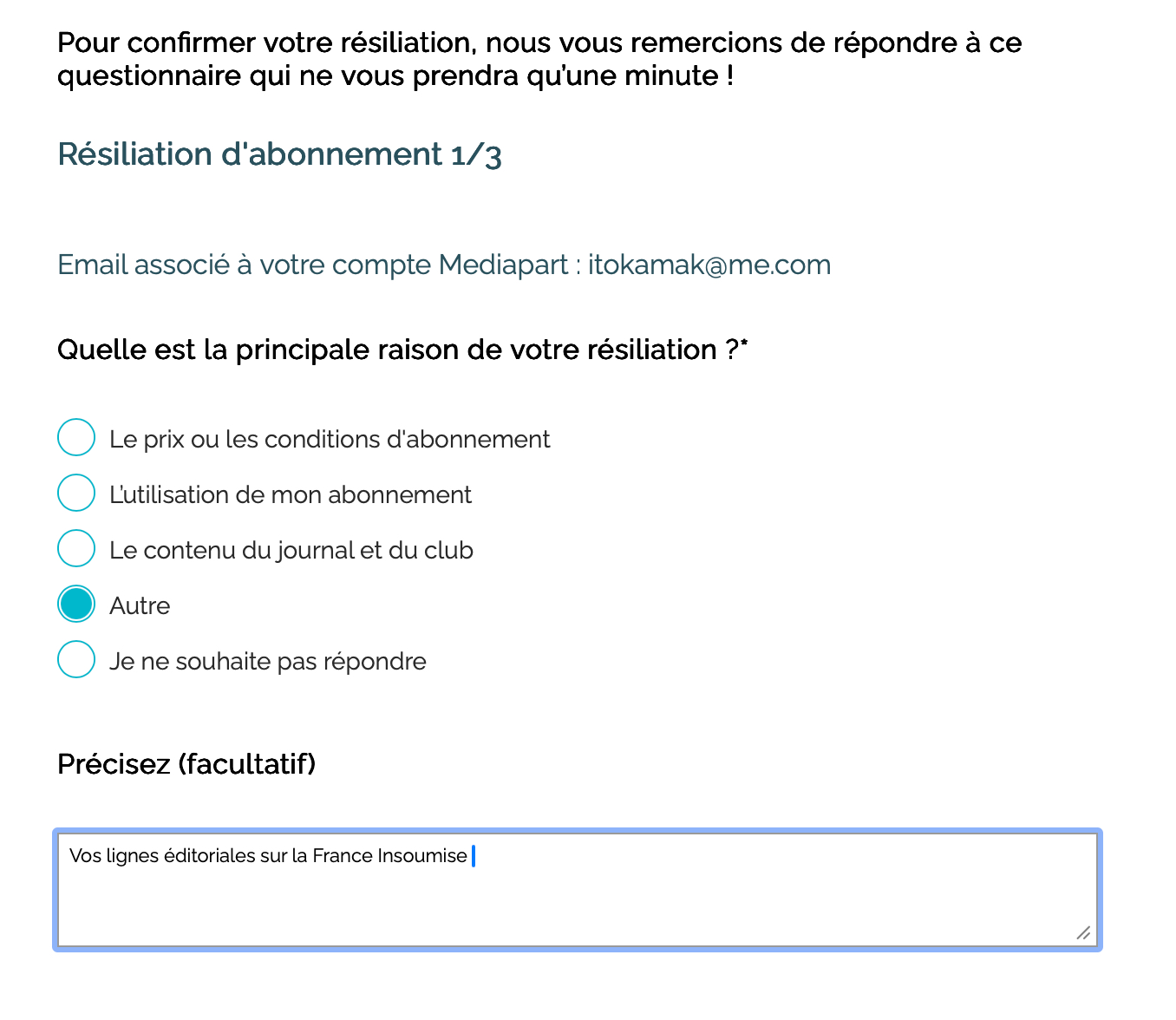Screen dimensions: 1176x1020
Task: Pick the "Je ne souhaite pas répondre" radio circle
Action: click(76, 659)
